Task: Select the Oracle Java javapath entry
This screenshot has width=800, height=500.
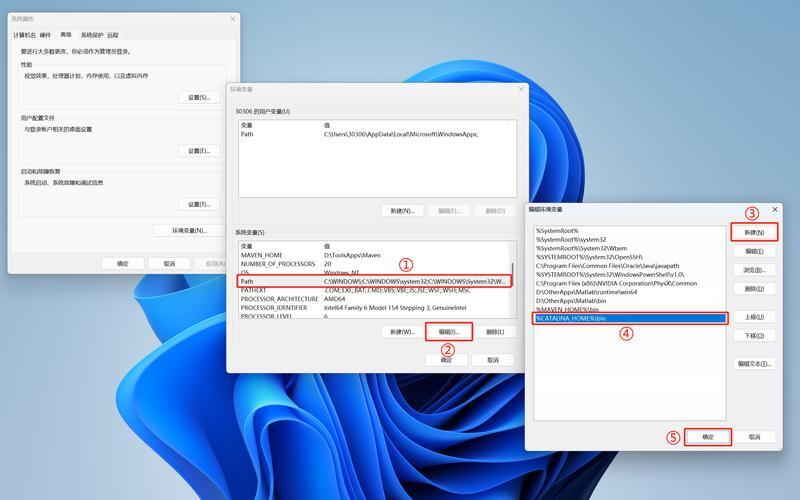Action: [x=630, y=266]
